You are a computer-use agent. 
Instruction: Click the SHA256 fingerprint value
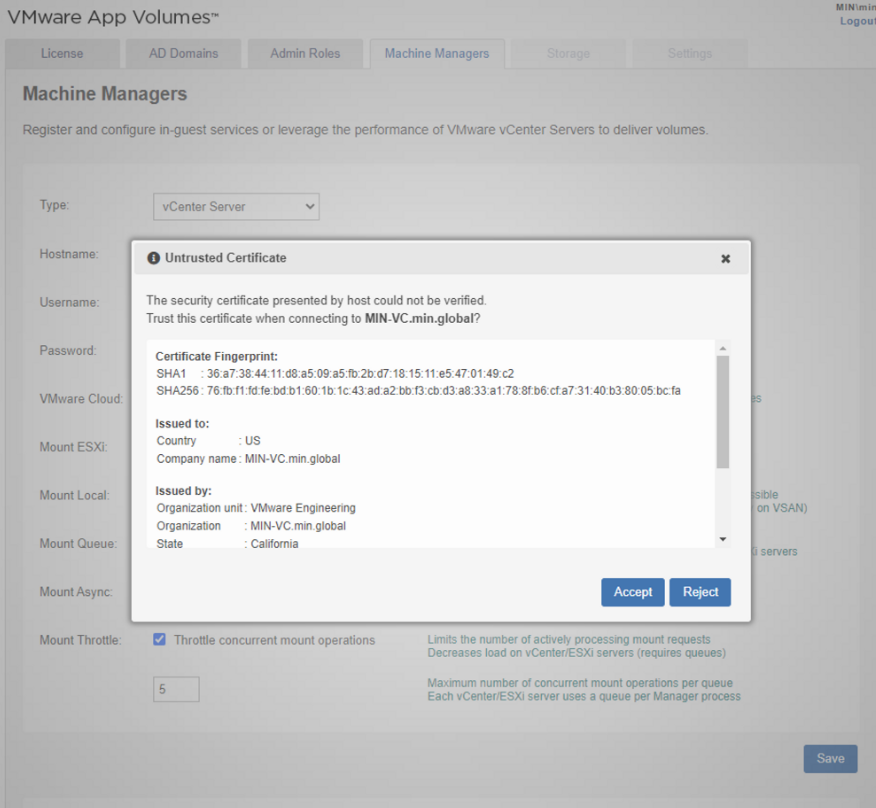444,391
